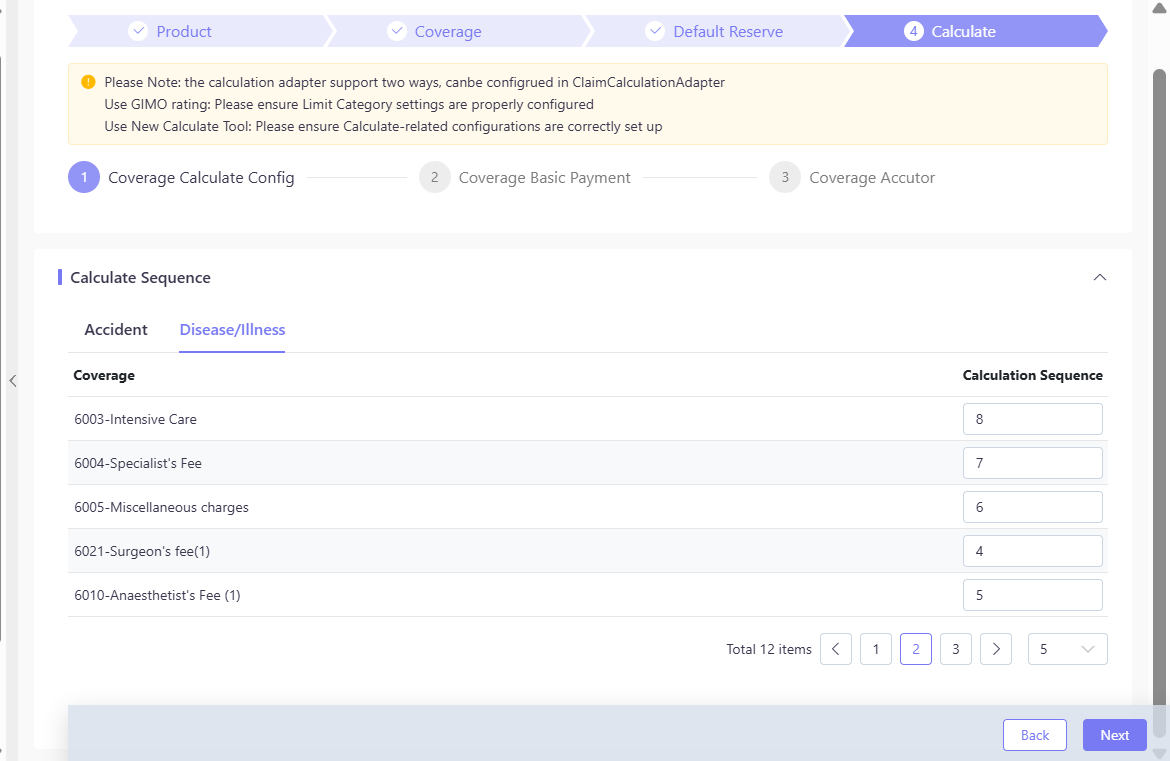Image resolution: width=1170 pixels, height=761 pixels.
Task: Edit sequence field for 6004-Specialist's Fee
Action: [1032, 463]
